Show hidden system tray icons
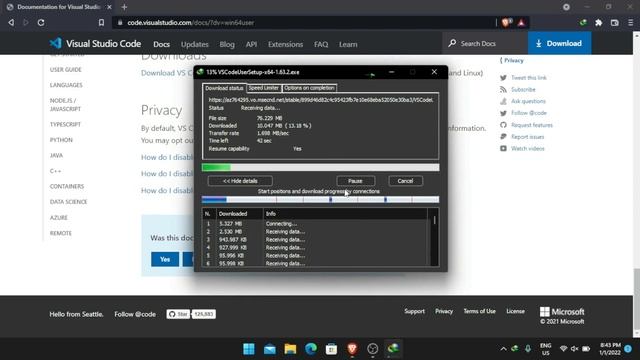The height and width of the screenshot is (360, 640). (x=503, y=349)
